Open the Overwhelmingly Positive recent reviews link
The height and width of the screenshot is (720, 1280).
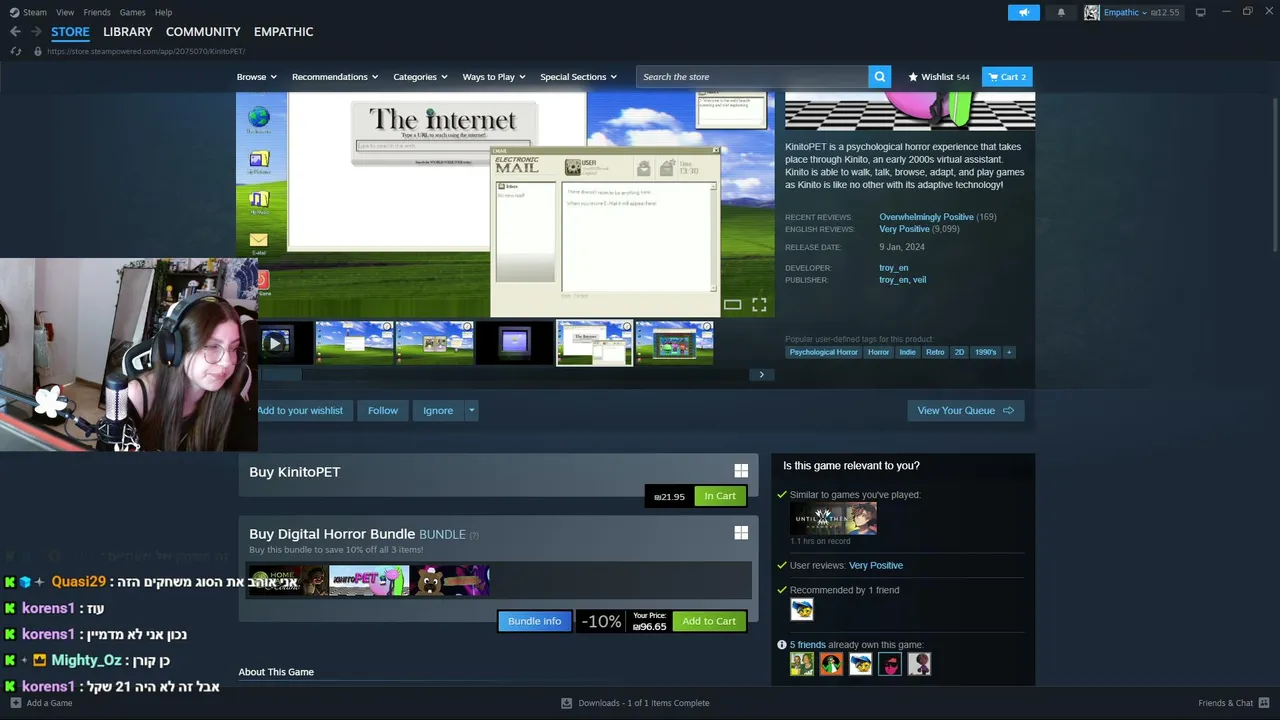(925, 217)
